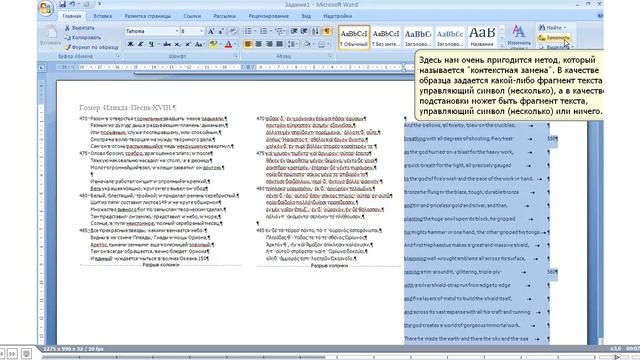This screenshot has width=640, height=360.
Task: Open the Рецензирование tab
Action: click(x=269, y=16)
